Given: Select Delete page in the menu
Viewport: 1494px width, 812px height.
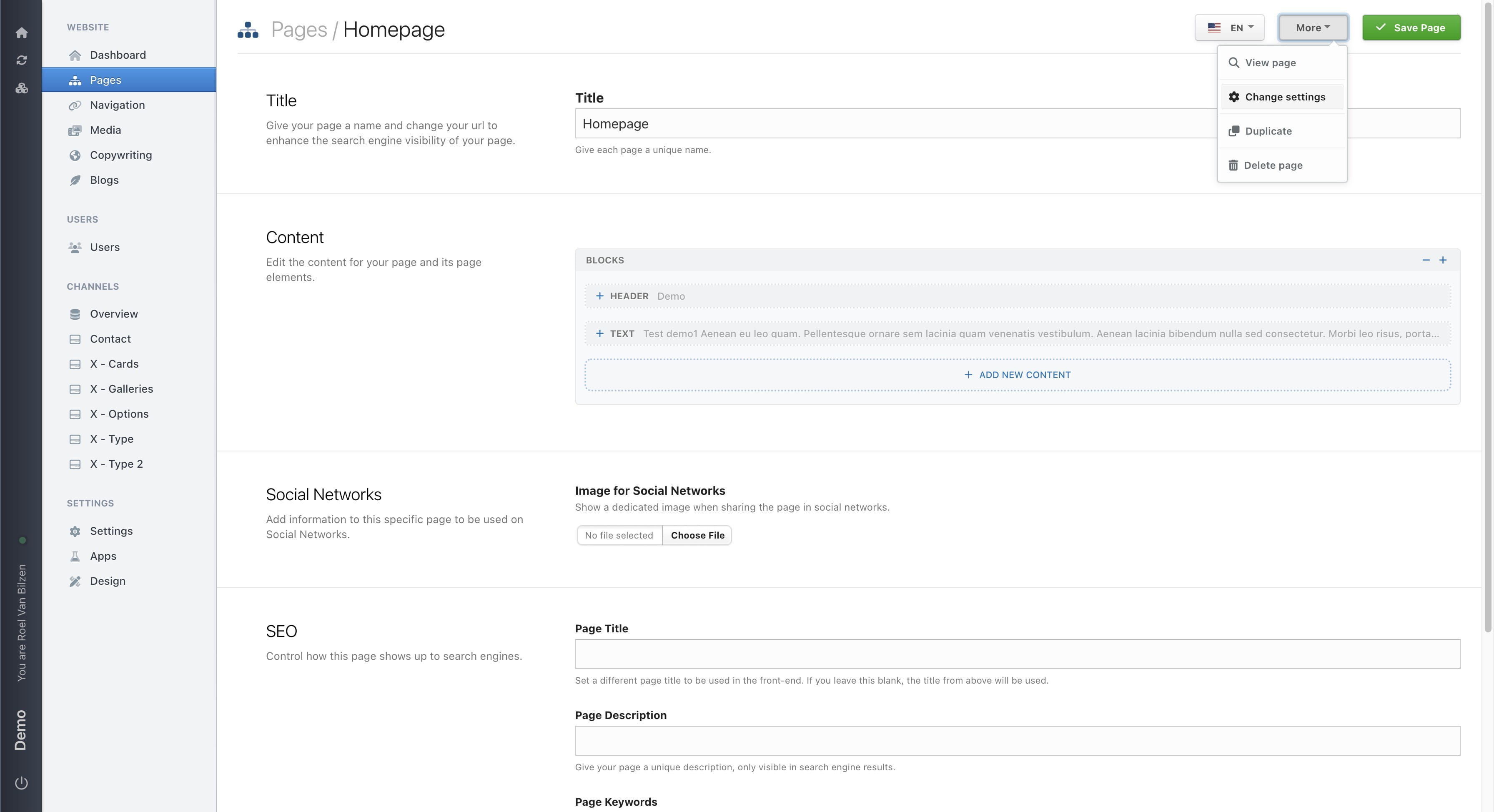Looking at the screenshot, I should (1273, 165).
